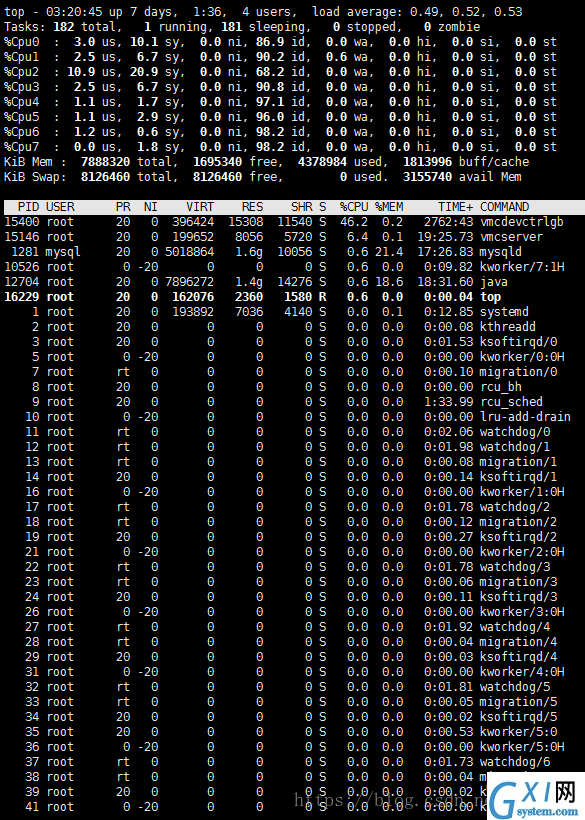
Task: Click the 7888320 total memory value
Action: click(x=105, y=162)
